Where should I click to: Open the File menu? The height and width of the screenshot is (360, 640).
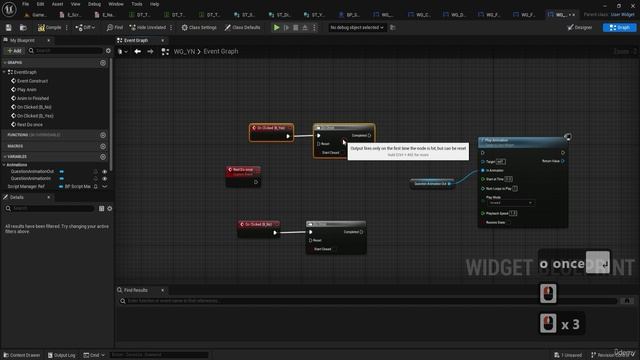(25, 4)
